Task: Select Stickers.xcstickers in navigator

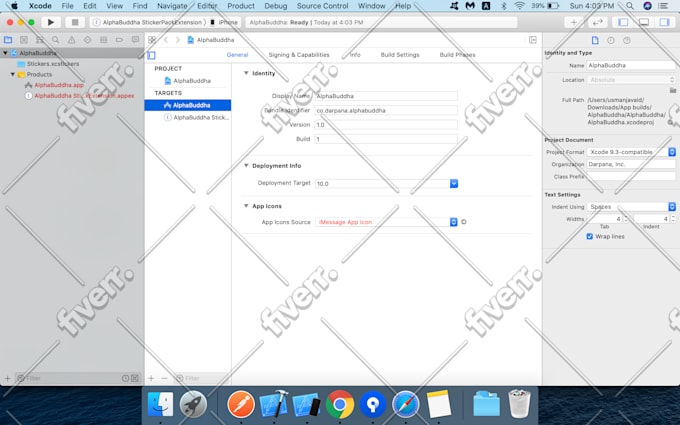Action: [x=48, y=64]
